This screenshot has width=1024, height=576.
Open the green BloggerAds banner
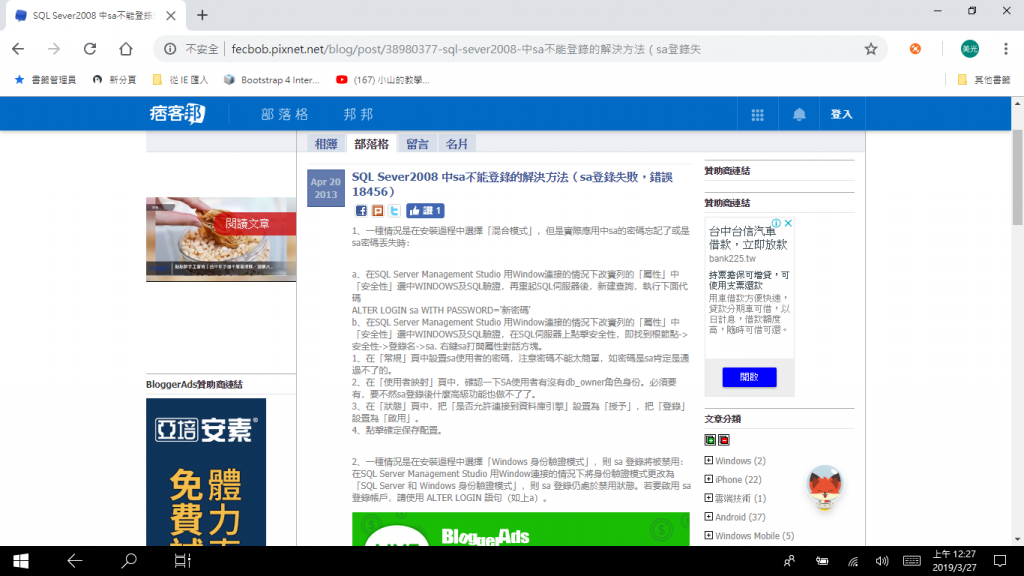[x=520, y=529]
